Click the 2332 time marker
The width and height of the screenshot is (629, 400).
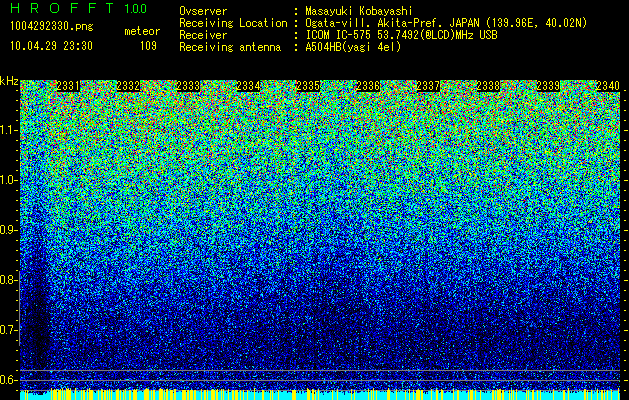click(128, 86)
